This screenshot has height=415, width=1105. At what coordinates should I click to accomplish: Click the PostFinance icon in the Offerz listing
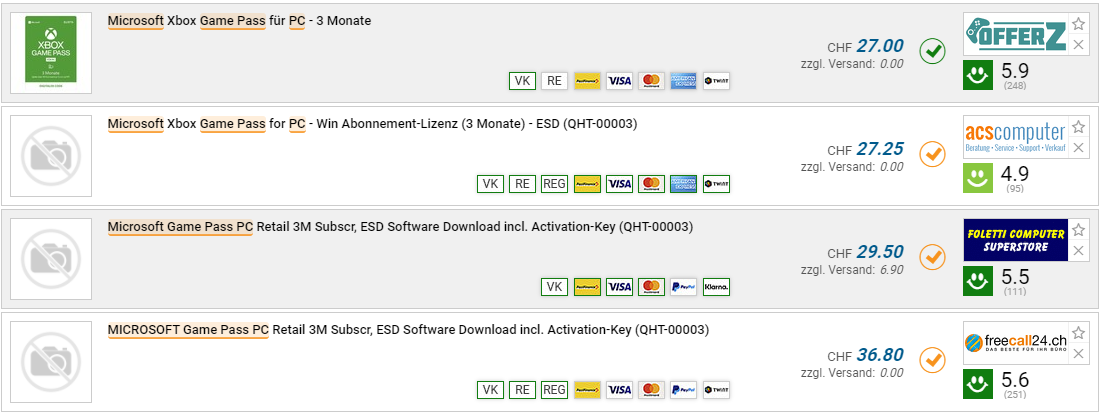[587, 81]
